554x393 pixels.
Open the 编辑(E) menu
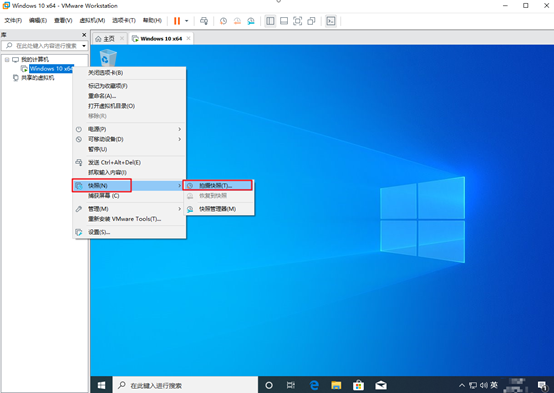tap(38, 20)
